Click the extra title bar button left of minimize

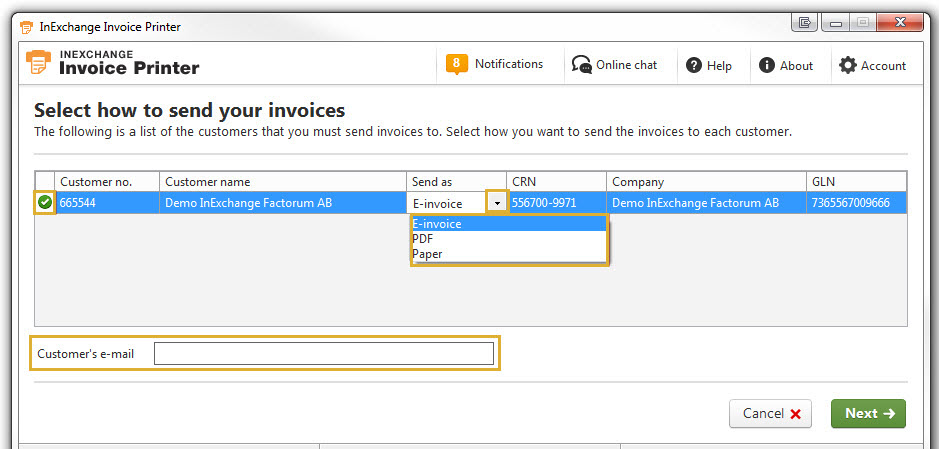[804, 23]
